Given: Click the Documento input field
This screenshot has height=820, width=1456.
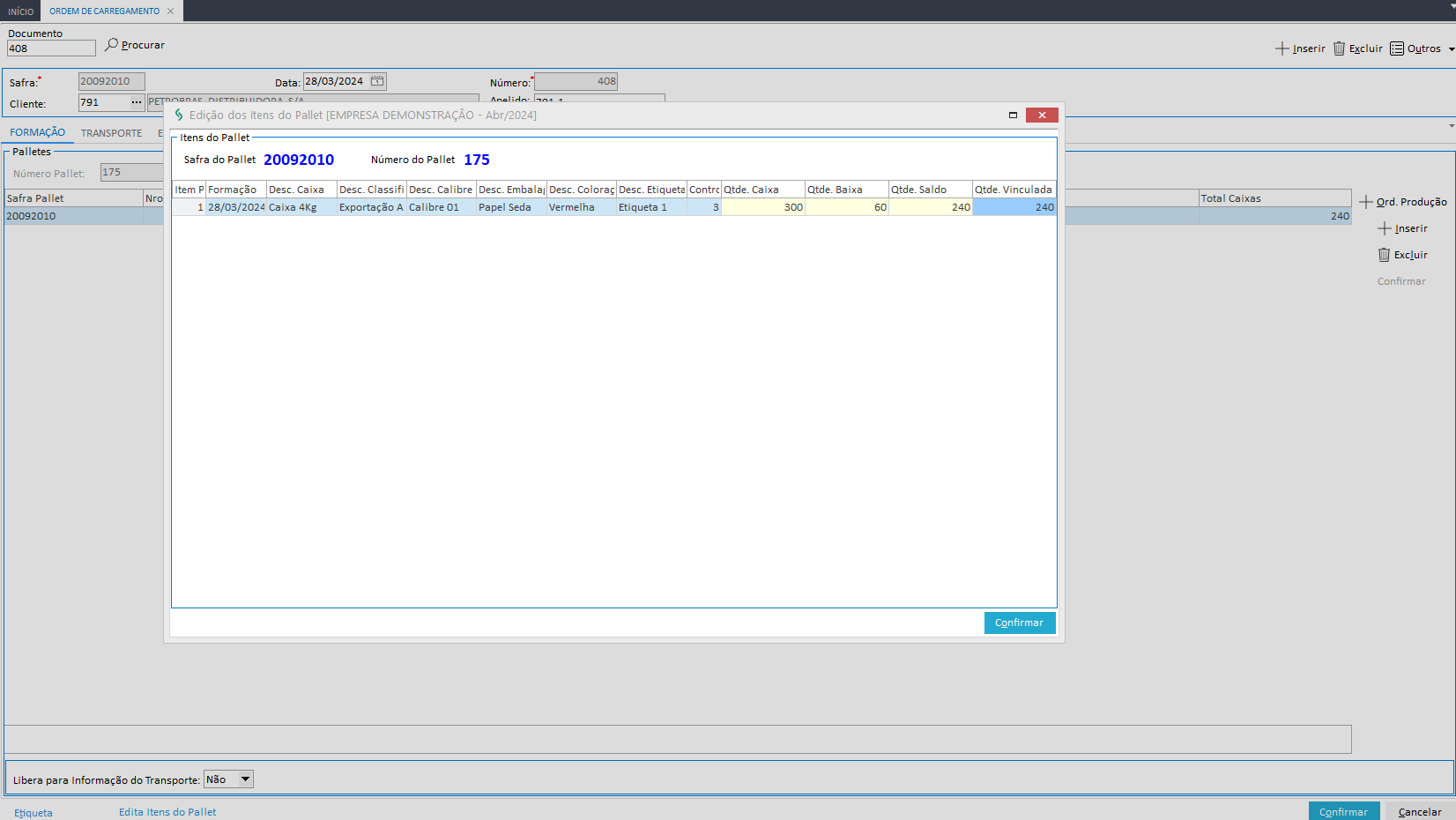Looking at the screenshot, I should click(x=51, y=48).
